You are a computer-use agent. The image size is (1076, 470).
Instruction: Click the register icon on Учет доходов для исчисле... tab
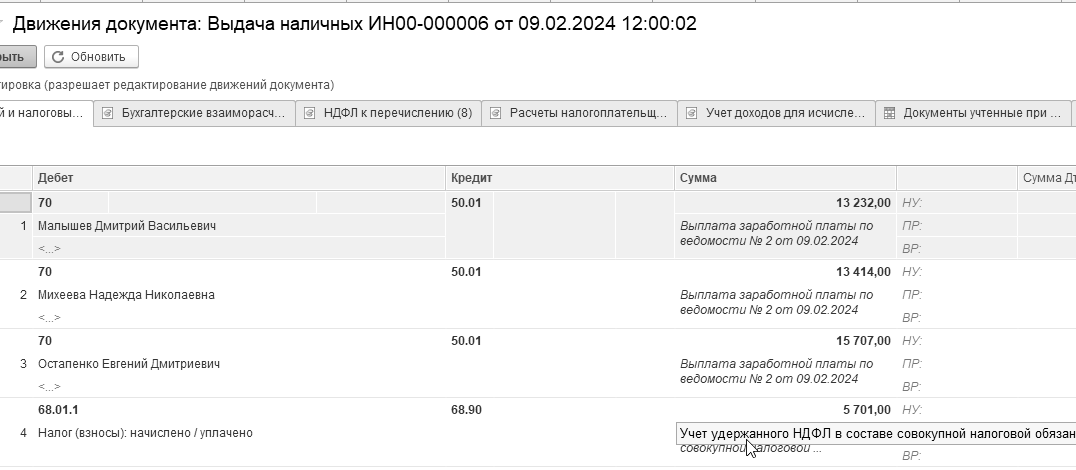coord(692,113)
